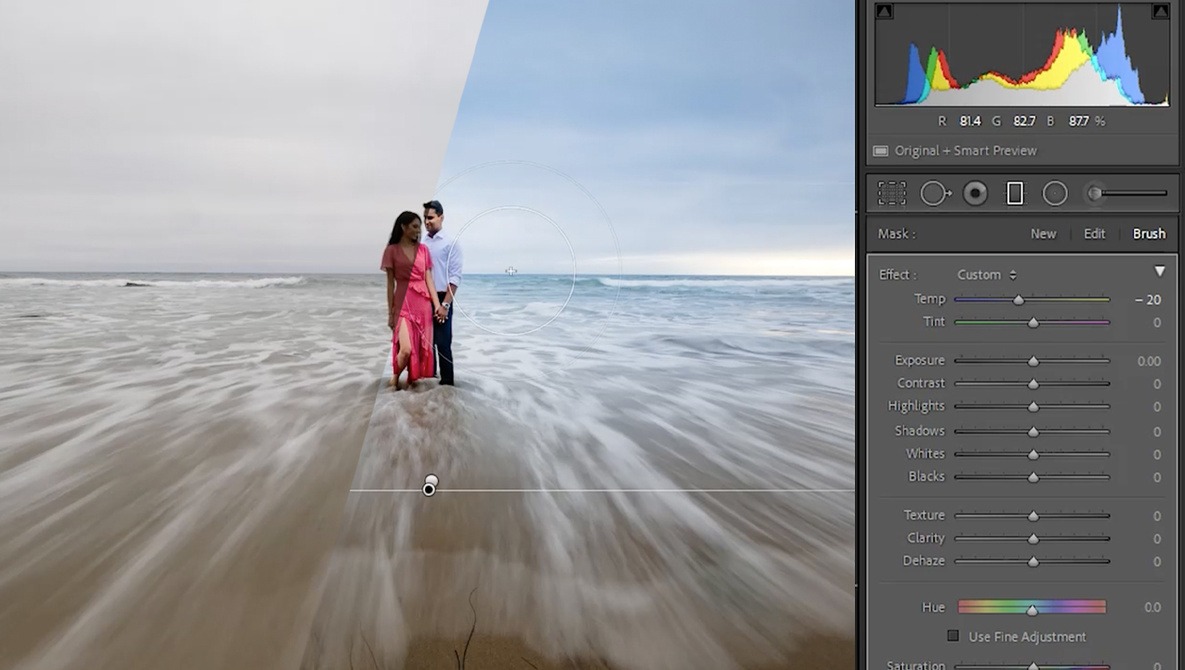
Task: Click the Exposure slider handle
Action: pos(1033,361)
